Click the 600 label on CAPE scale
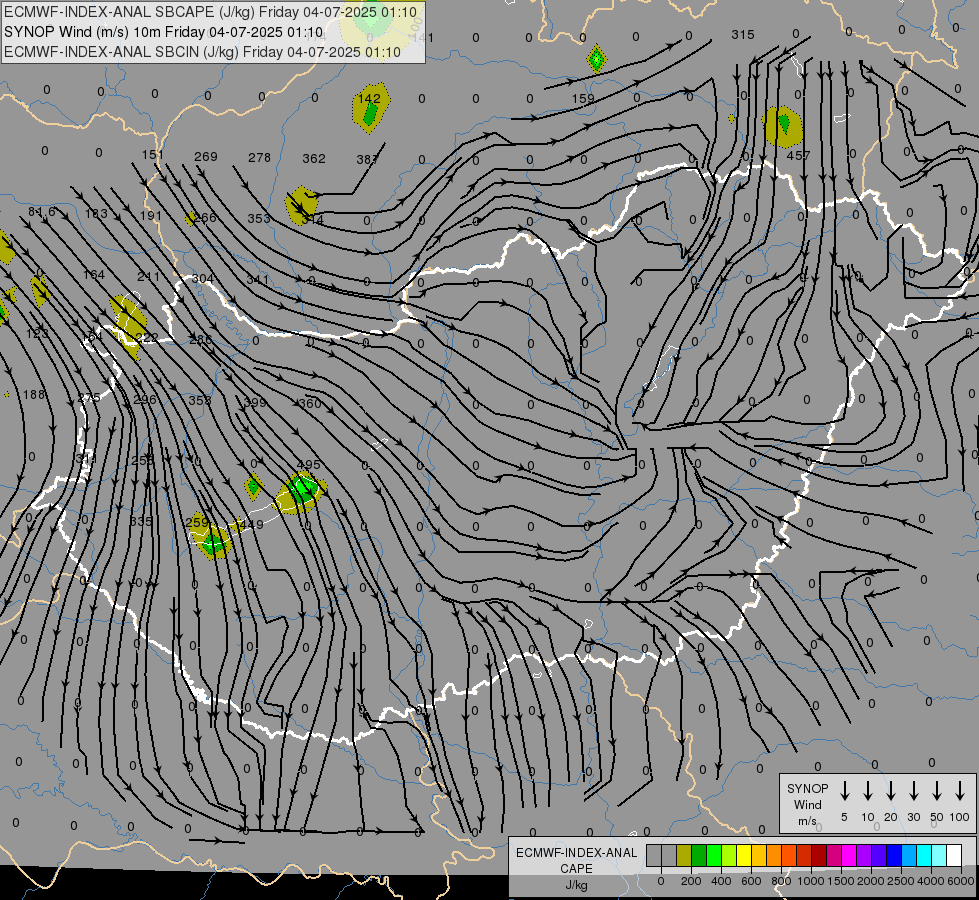The height and width of the screenshot is (900, 979). pyautogui.click(x=751, y=881)
